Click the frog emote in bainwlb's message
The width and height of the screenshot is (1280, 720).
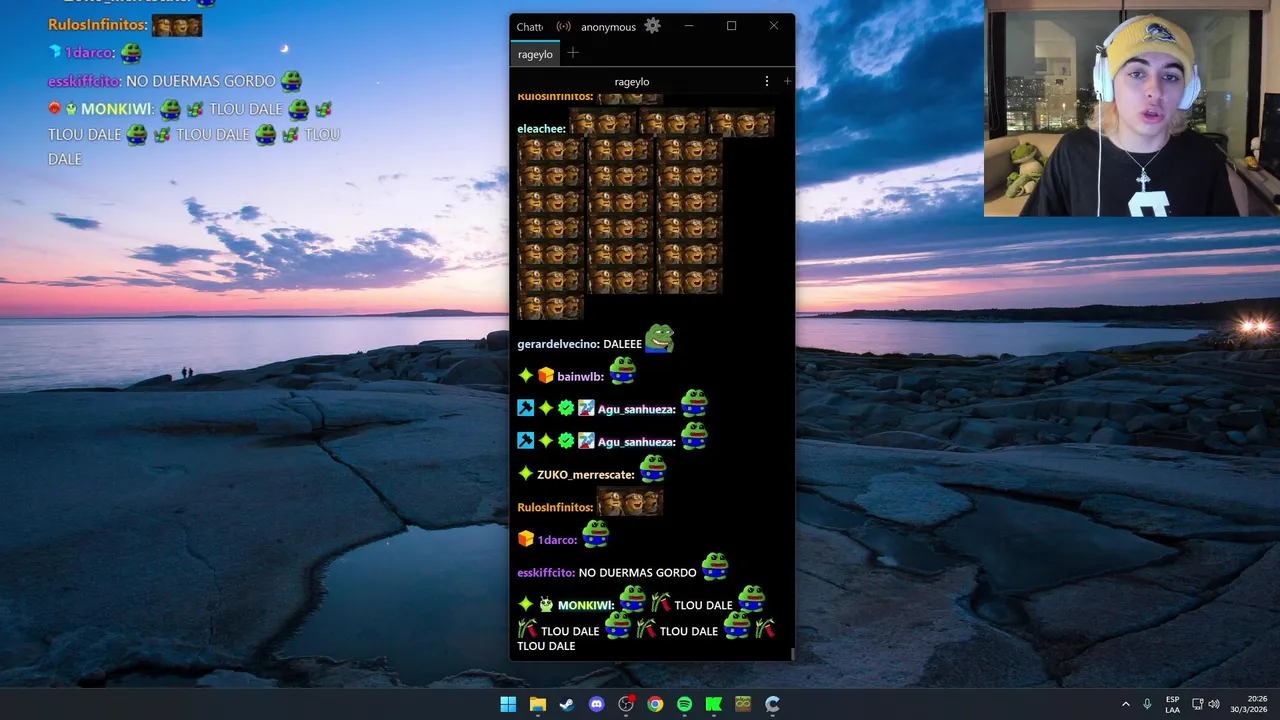coord(623,371)
